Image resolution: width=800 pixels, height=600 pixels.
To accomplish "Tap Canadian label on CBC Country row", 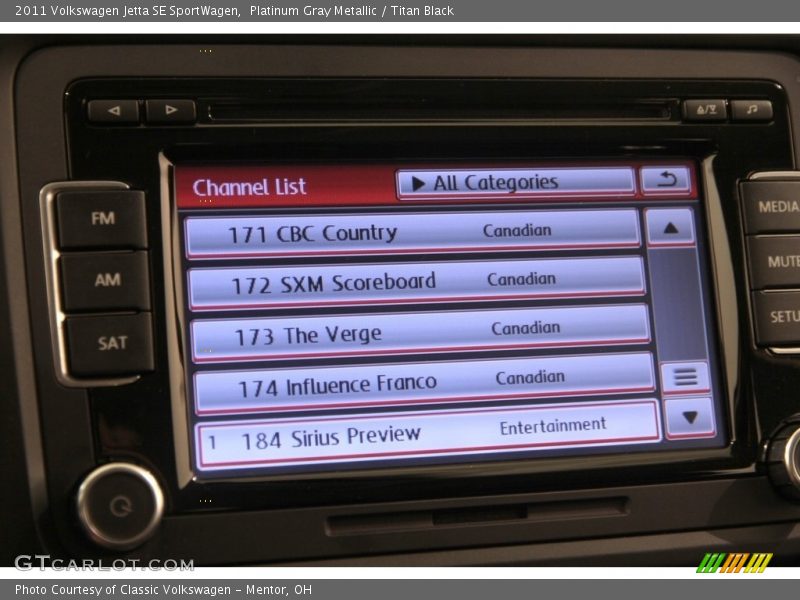I will pyautogui.click(x=517, y=231).
